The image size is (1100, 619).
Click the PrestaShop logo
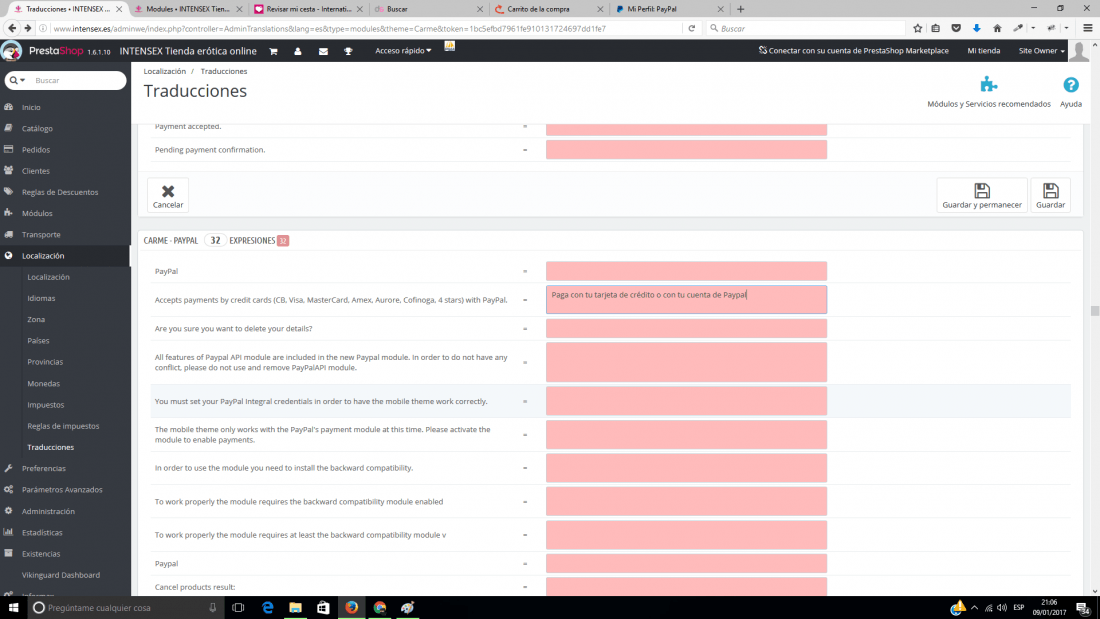[x=56, y=51]
